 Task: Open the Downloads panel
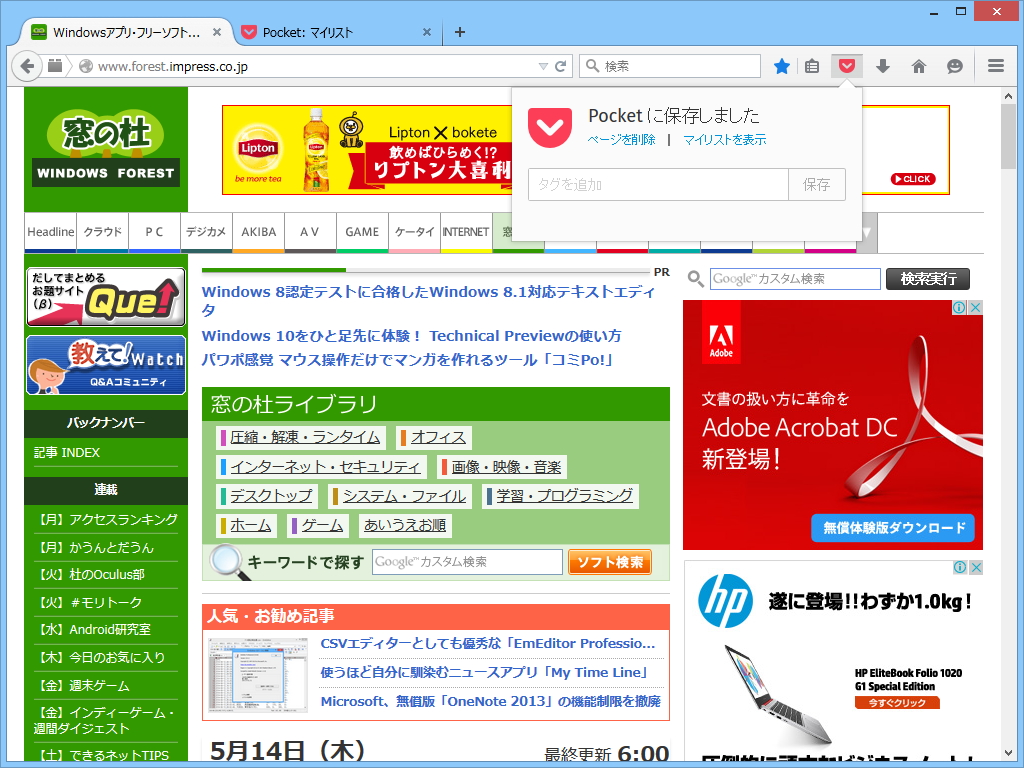coord(882,65)
